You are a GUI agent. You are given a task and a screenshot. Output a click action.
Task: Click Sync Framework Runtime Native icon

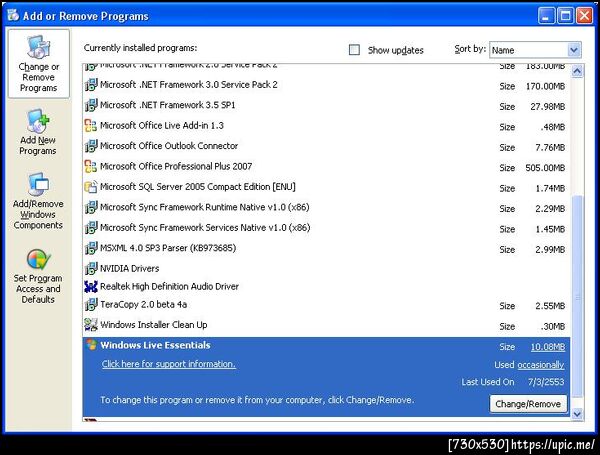(91, 207)
